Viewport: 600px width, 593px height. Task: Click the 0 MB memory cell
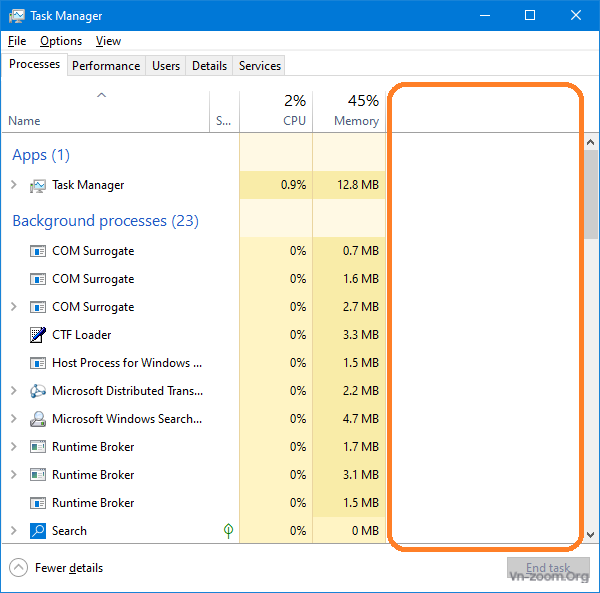click(x=349, y=531)
